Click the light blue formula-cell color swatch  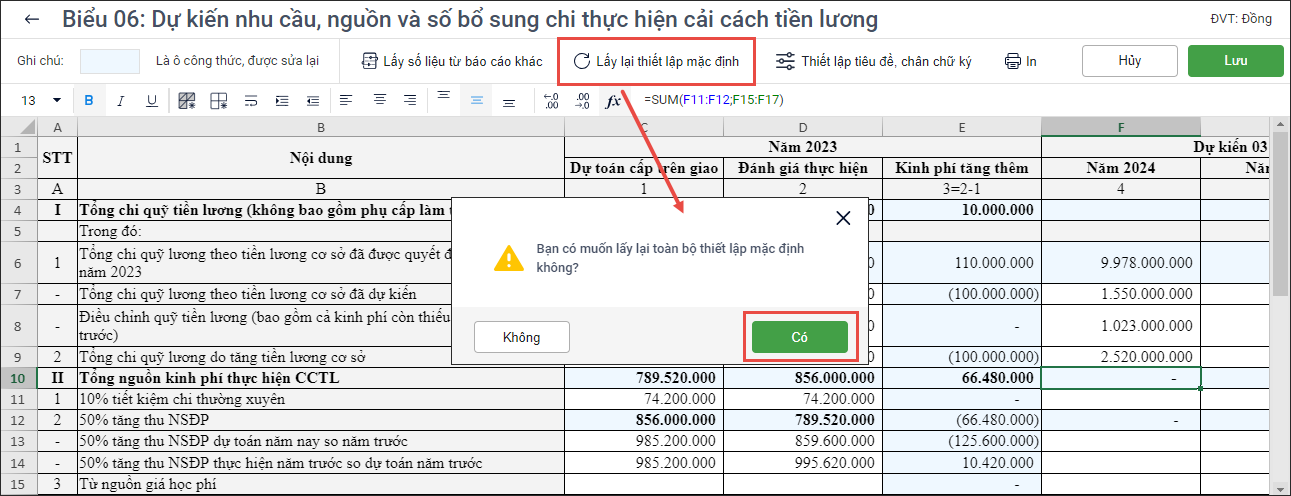[x=110, y=61]
